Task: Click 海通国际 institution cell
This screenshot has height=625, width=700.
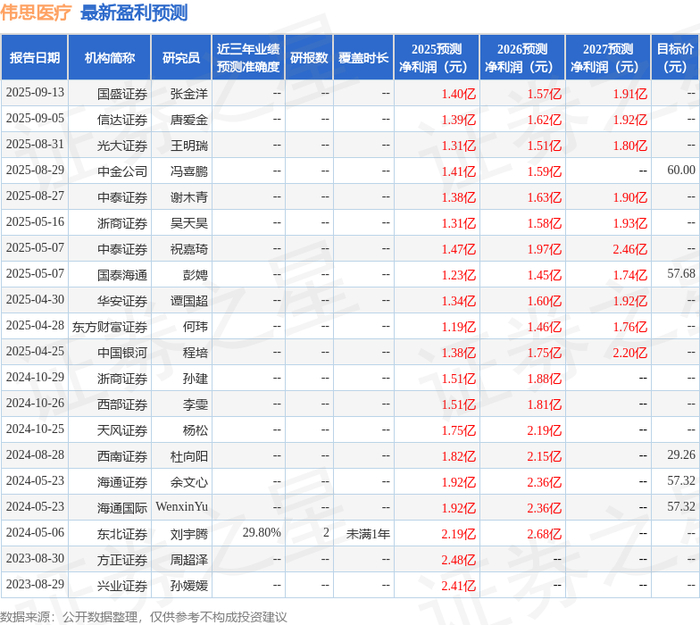Action: pyautogui.click(x=122, y=508)
